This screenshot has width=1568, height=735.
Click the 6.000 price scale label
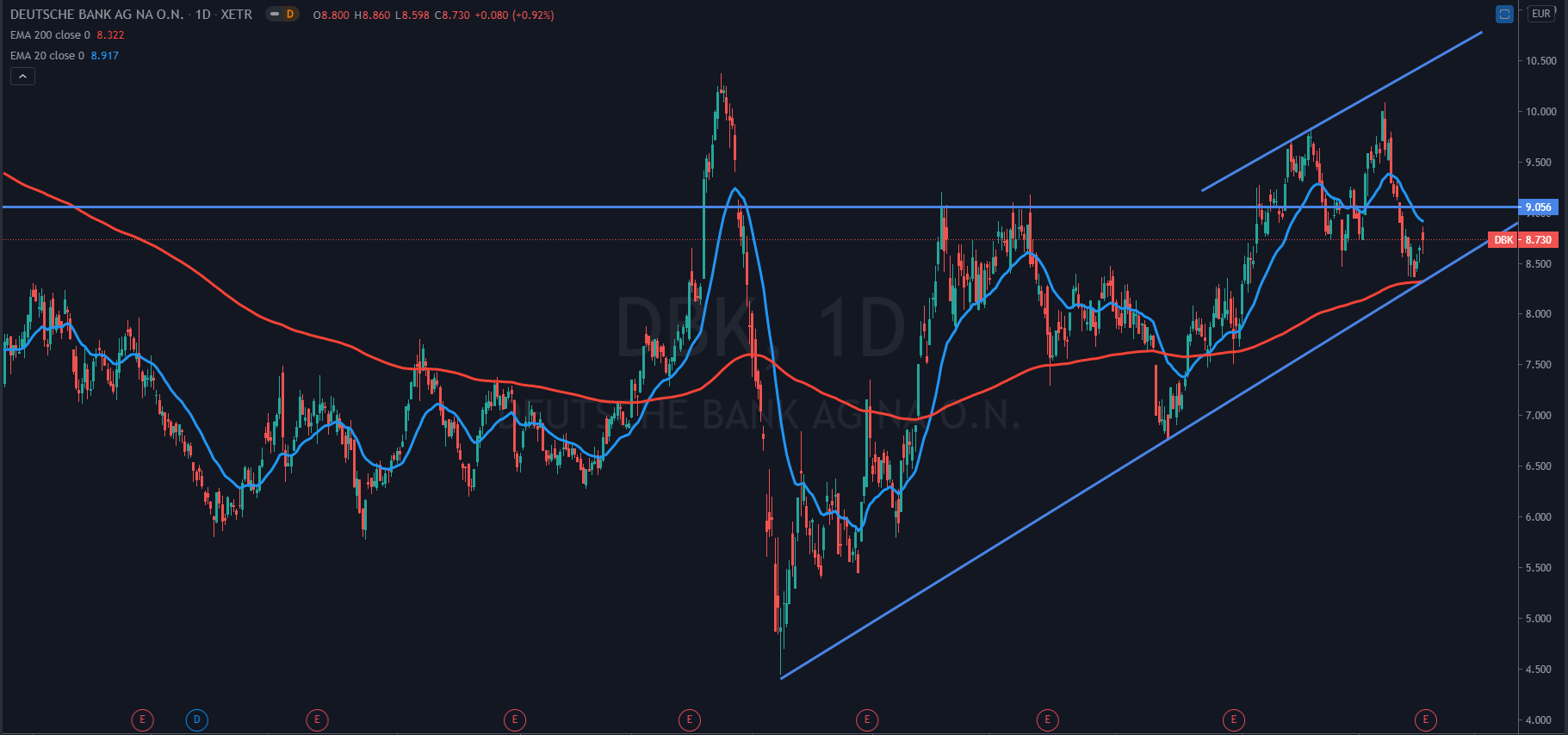[x=1540, y=517]
